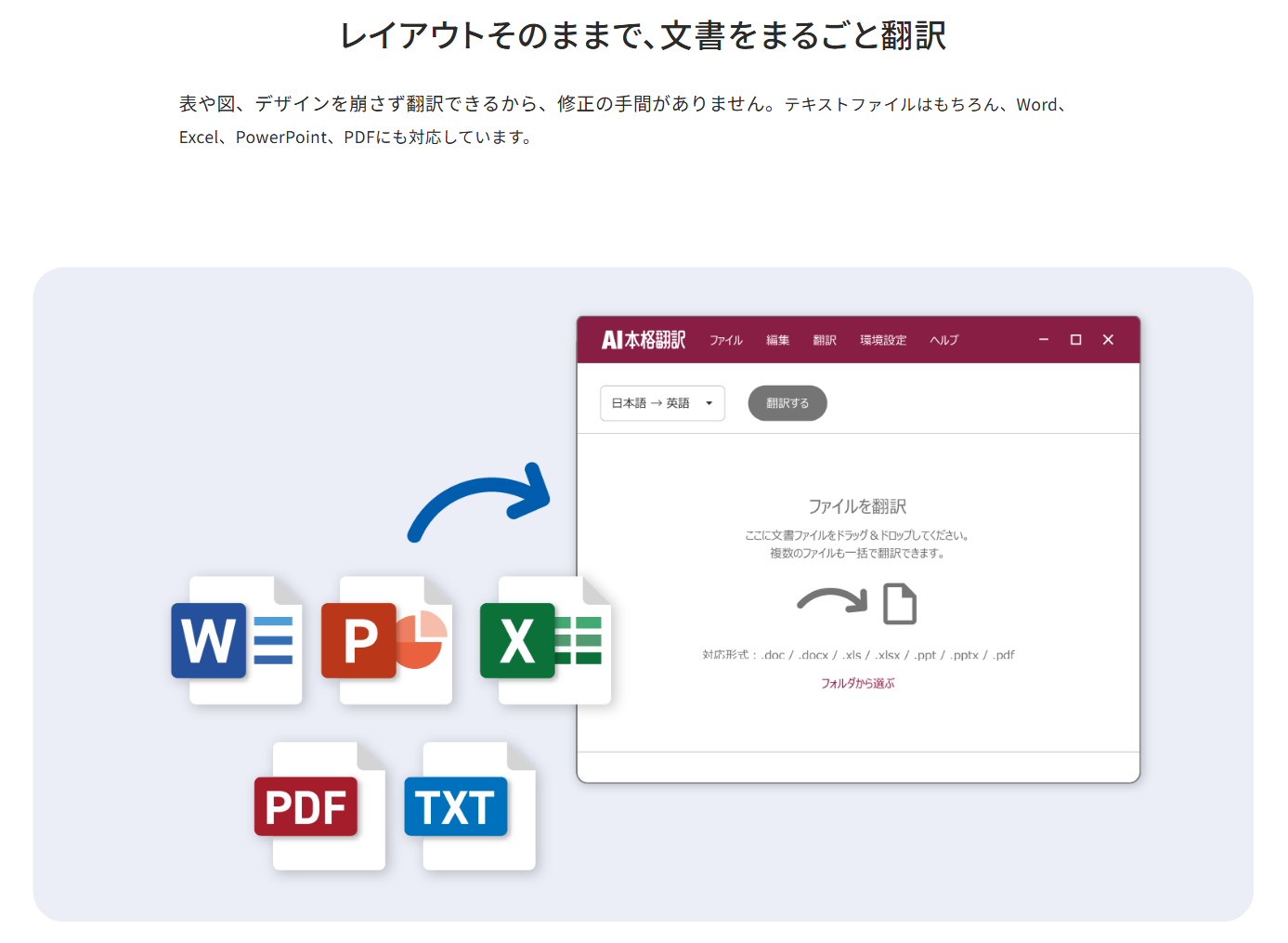The image size is (1288, 943).
Task: Click the Excel spreadsheet file icon
Action: pos(545,640)
